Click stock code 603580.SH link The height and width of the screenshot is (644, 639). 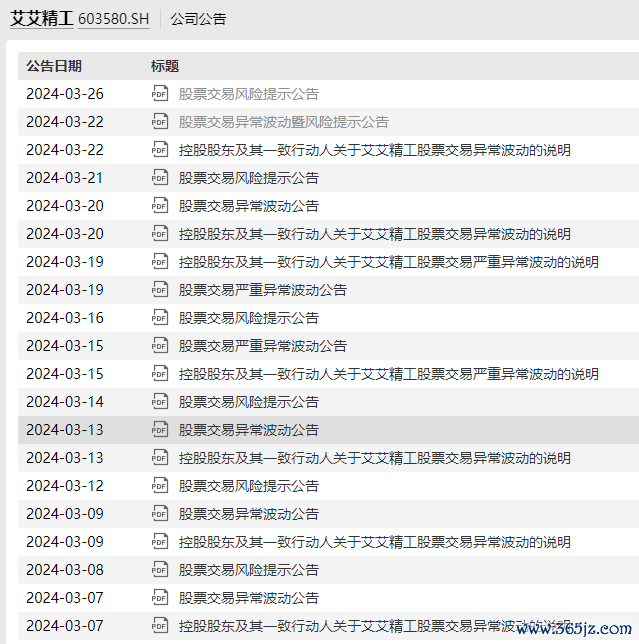(113, 19)
